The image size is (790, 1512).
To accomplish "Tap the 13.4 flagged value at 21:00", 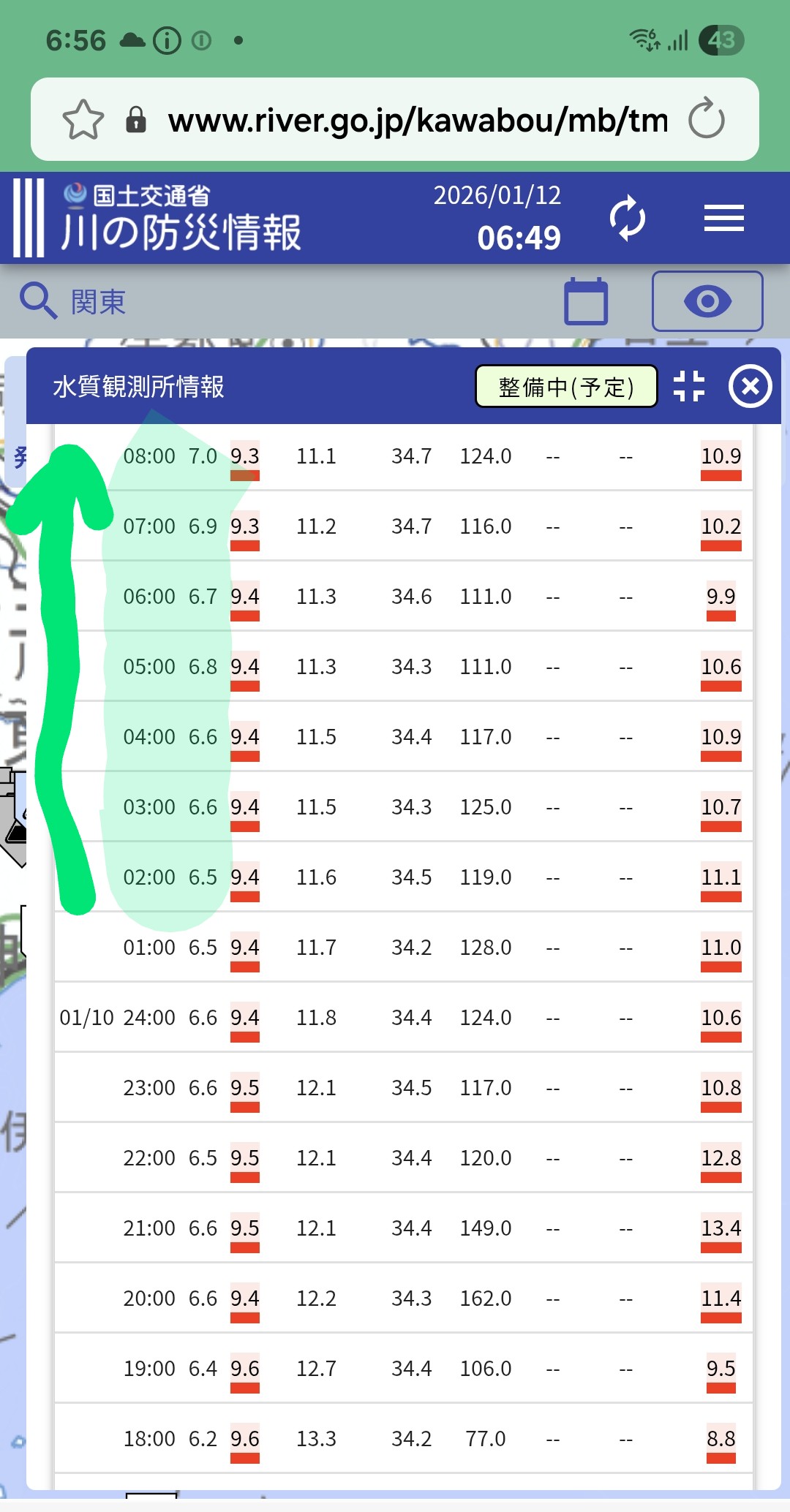I will click(721, 1229).
